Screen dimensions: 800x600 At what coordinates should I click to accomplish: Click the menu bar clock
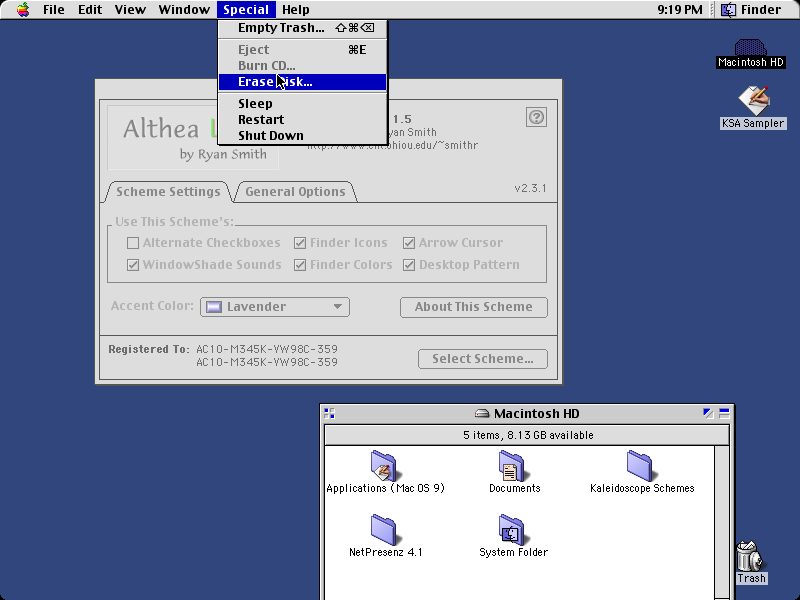(x=680, y=10)
